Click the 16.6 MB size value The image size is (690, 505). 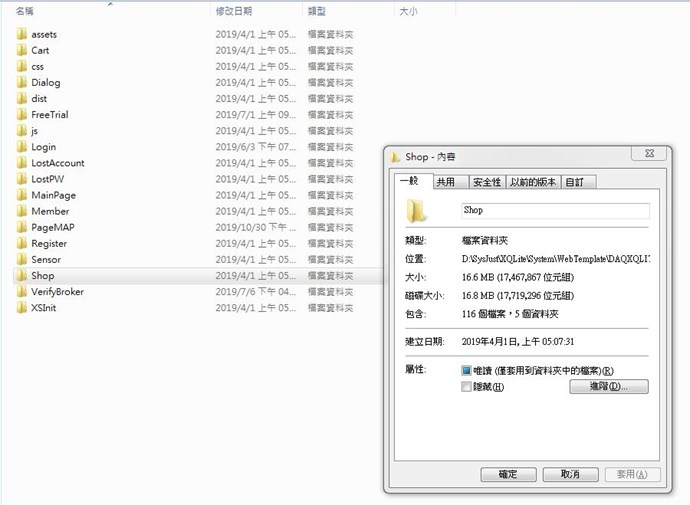[518, 277]
